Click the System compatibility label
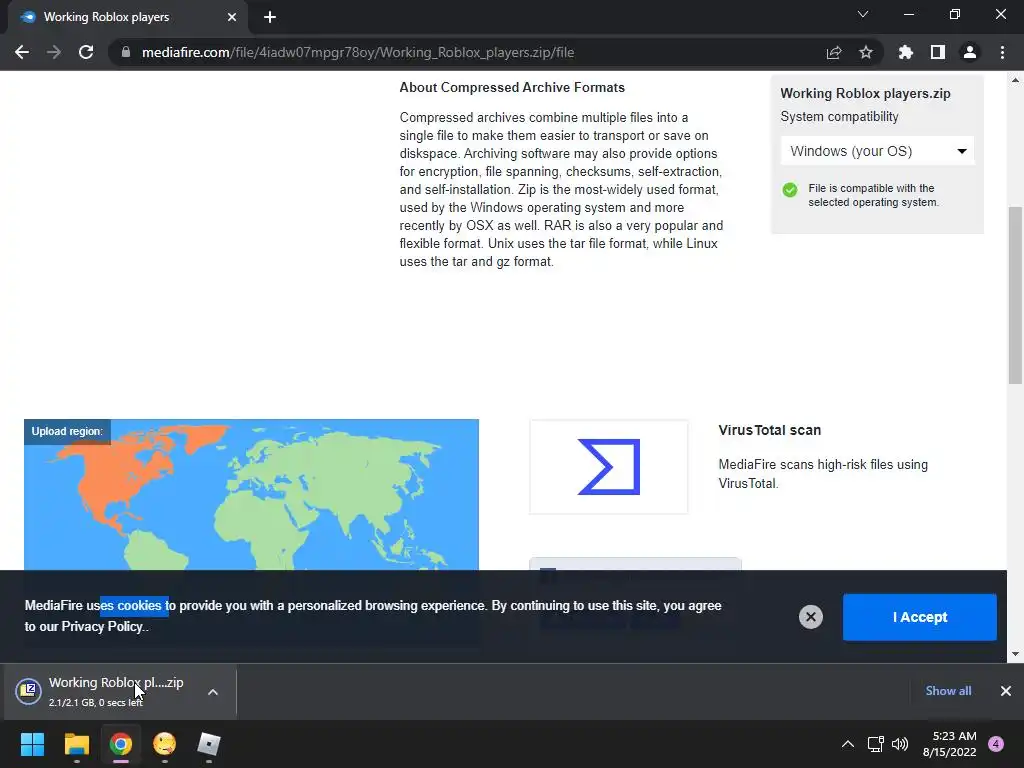 coord(839,116)
